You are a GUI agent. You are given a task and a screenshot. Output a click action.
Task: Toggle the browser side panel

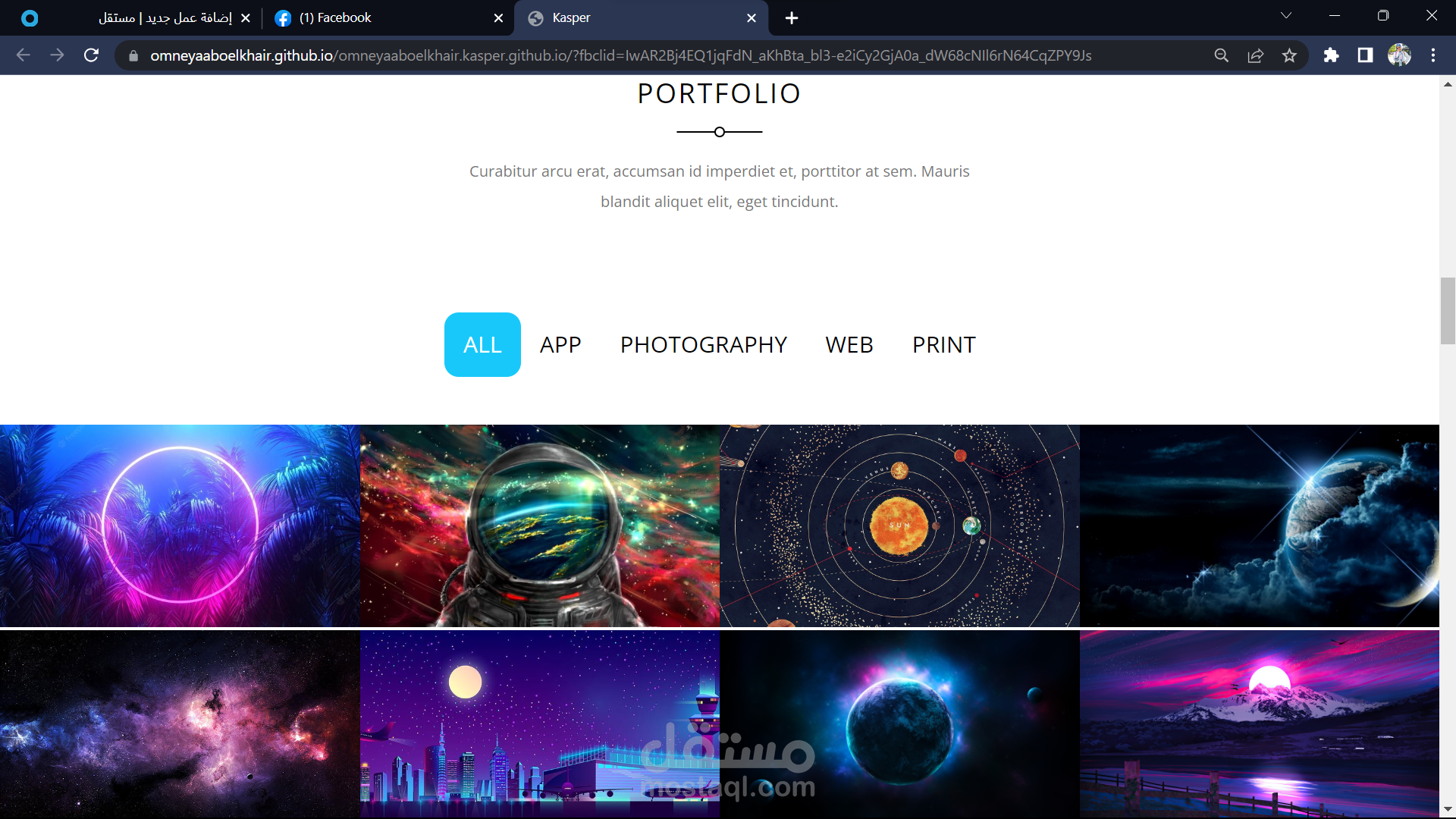1365,55
